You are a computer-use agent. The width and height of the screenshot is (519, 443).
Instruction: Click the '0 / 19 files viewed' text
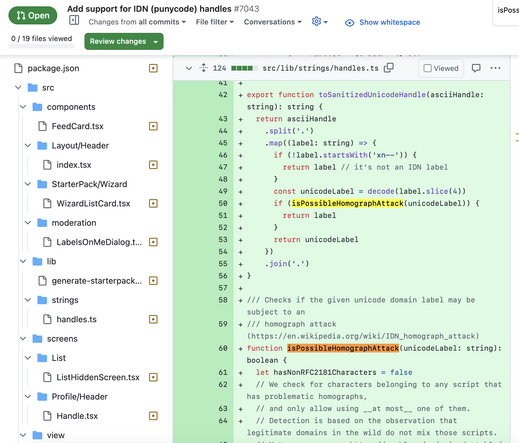click(x=42, y=38)
